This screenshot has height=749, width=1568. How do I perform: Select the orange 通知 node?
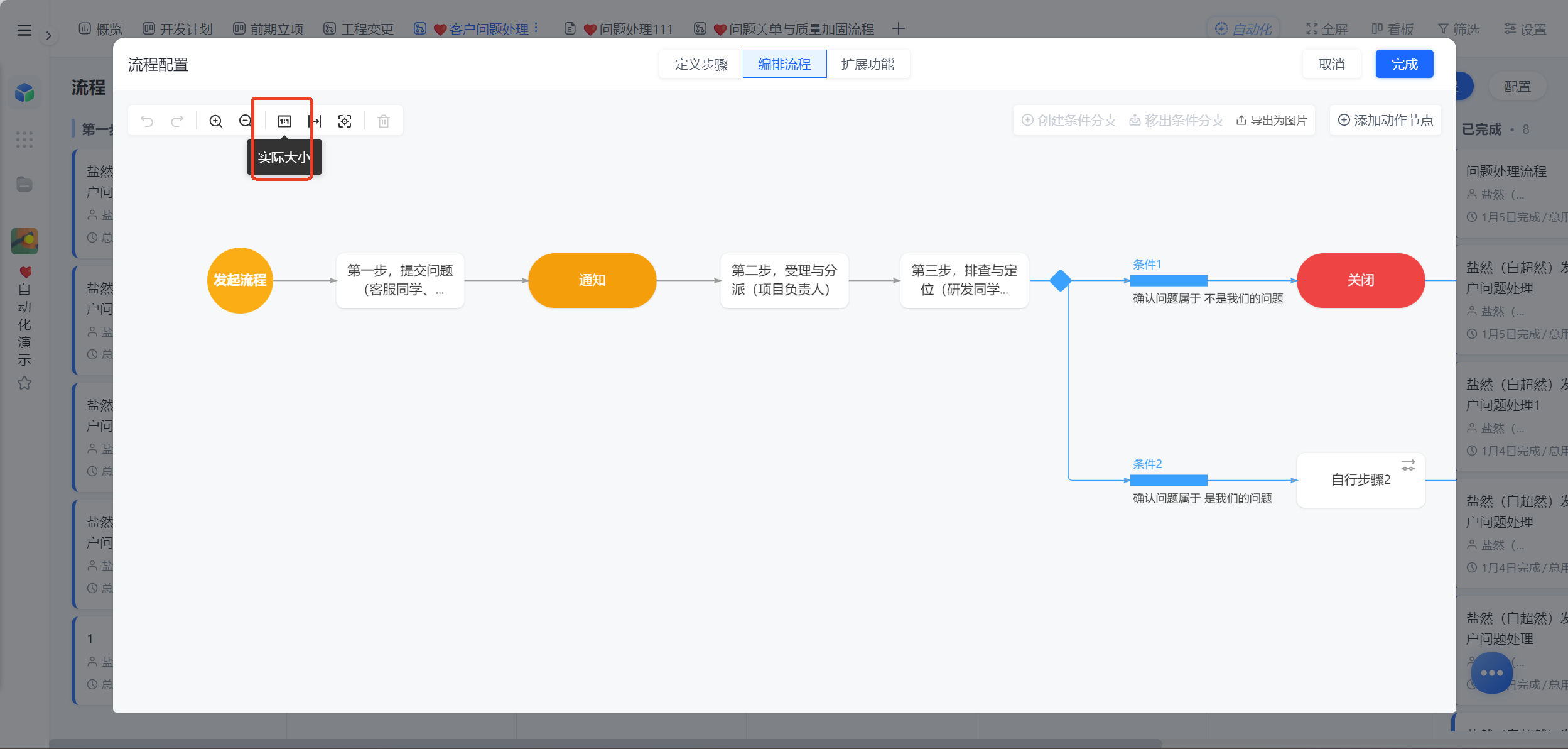592,280
